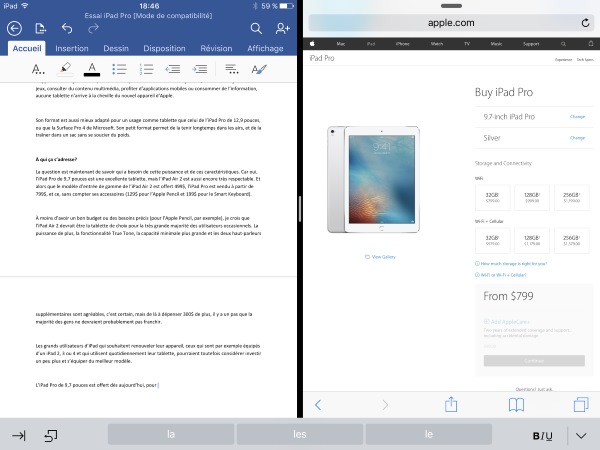Open the Insertion tab
The width and height of the screenshot is (600, 450).
72,49
